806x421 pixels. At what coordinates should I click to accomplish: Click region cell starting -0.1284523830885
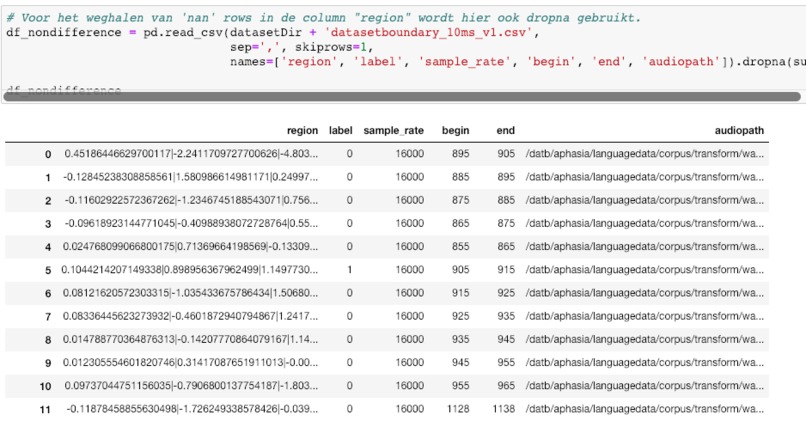pos(190,177)
